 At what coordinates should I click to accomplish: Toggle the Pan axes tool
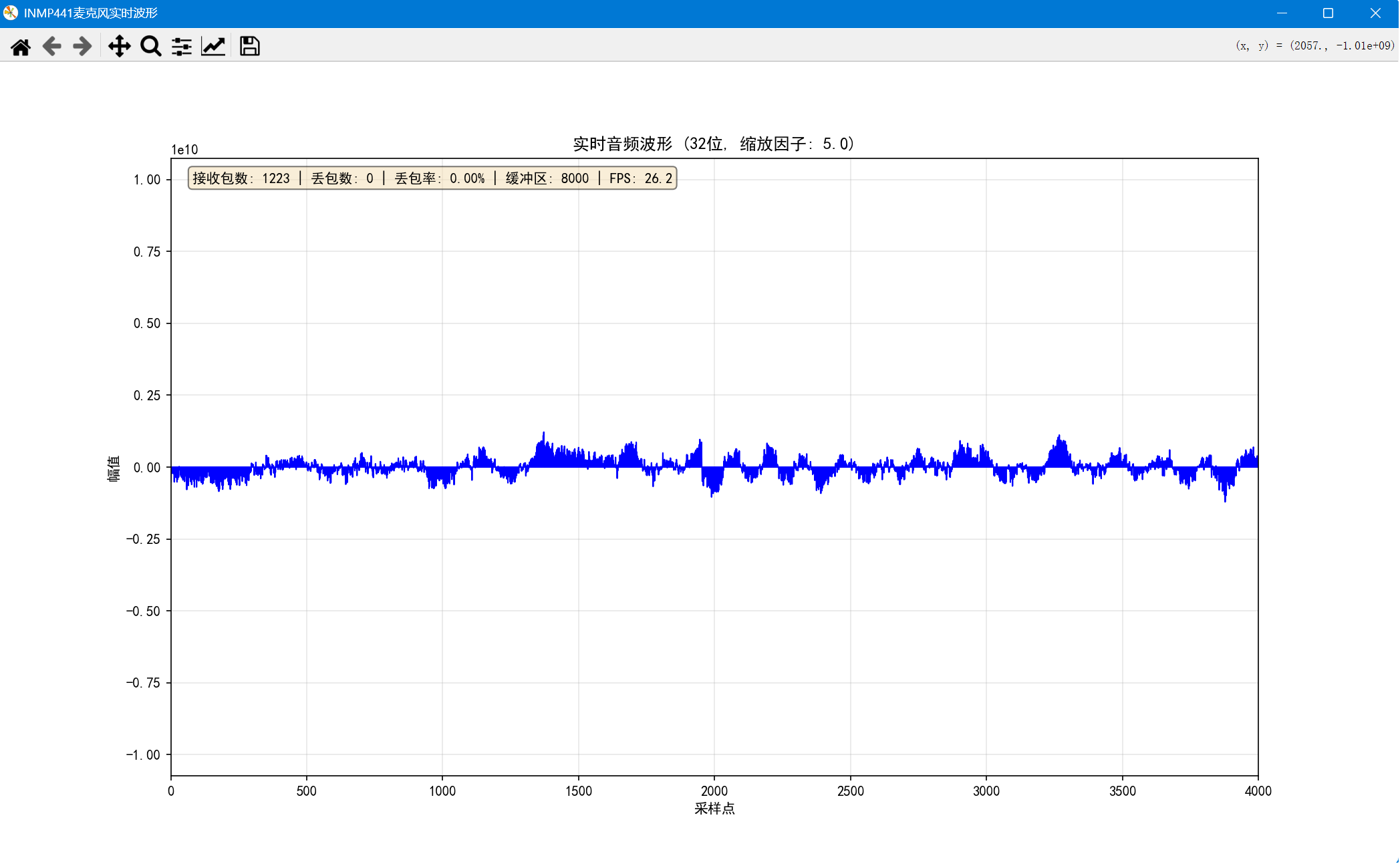tap(119, 46)
